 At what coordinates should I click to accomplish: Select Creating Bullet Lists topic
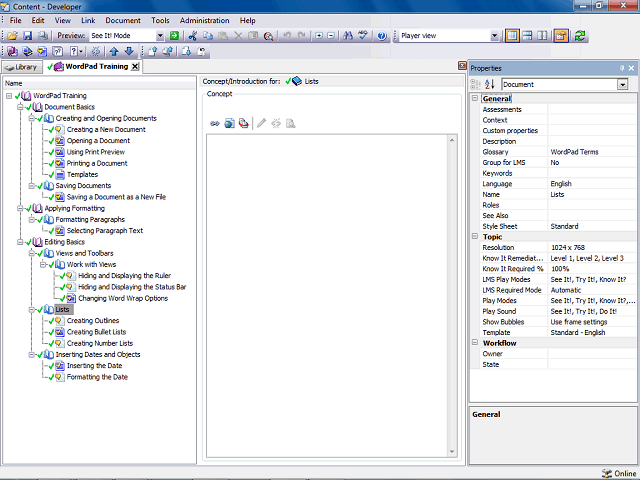[x=96, y=332]
